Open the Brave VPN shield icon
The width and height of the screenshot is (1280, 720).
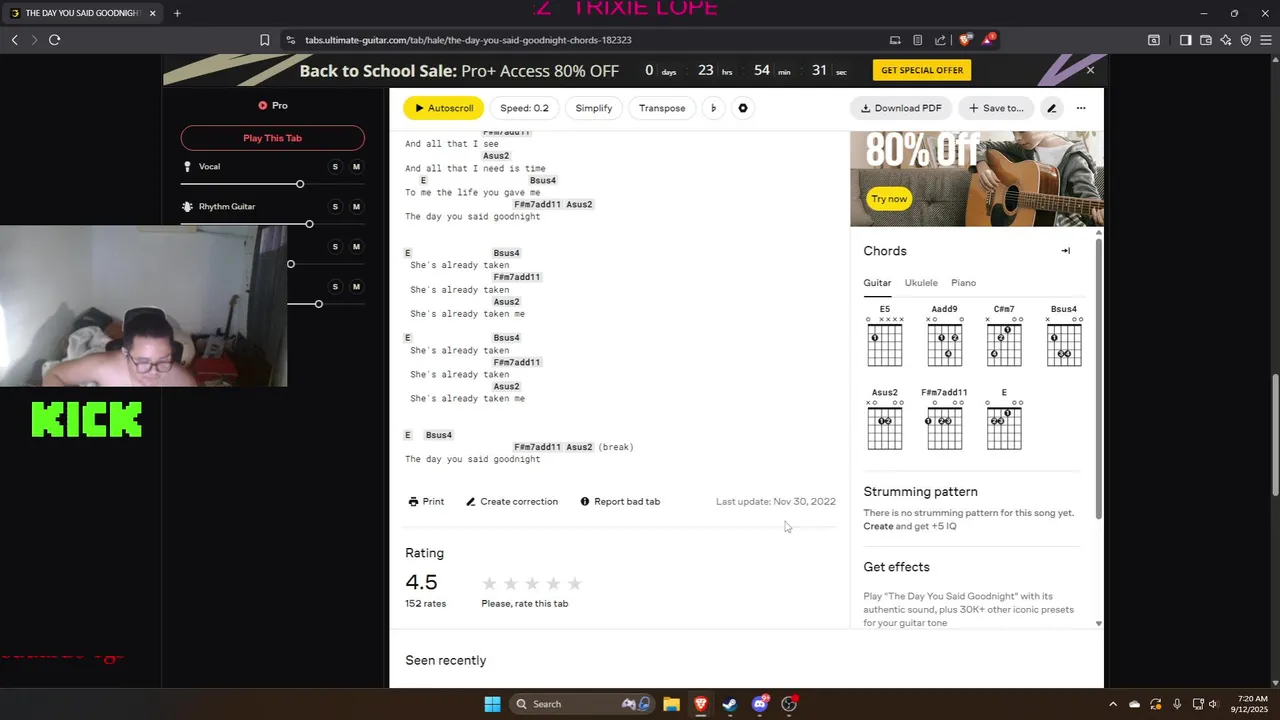click(1246, 40)
